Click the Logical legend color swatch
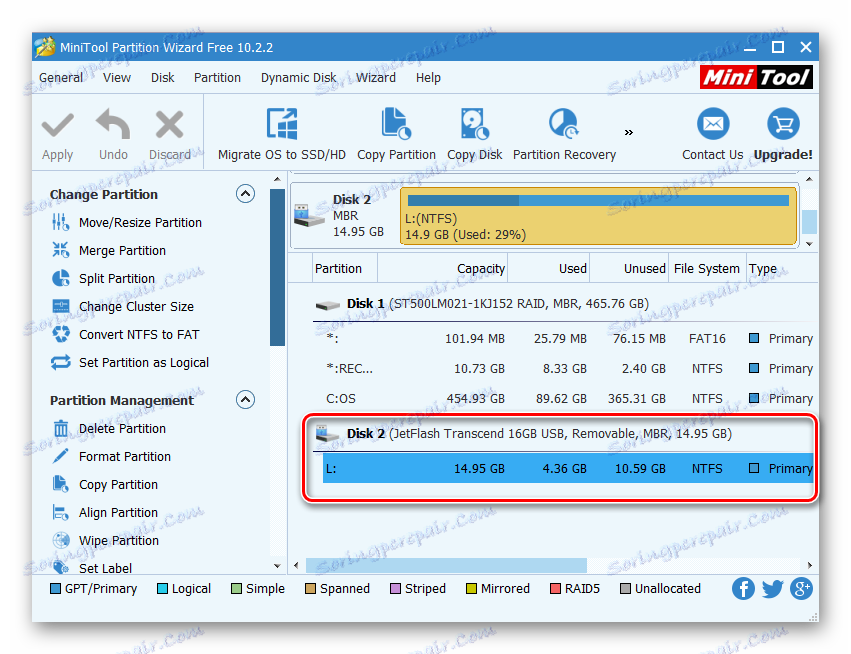 tap(162, 588)
